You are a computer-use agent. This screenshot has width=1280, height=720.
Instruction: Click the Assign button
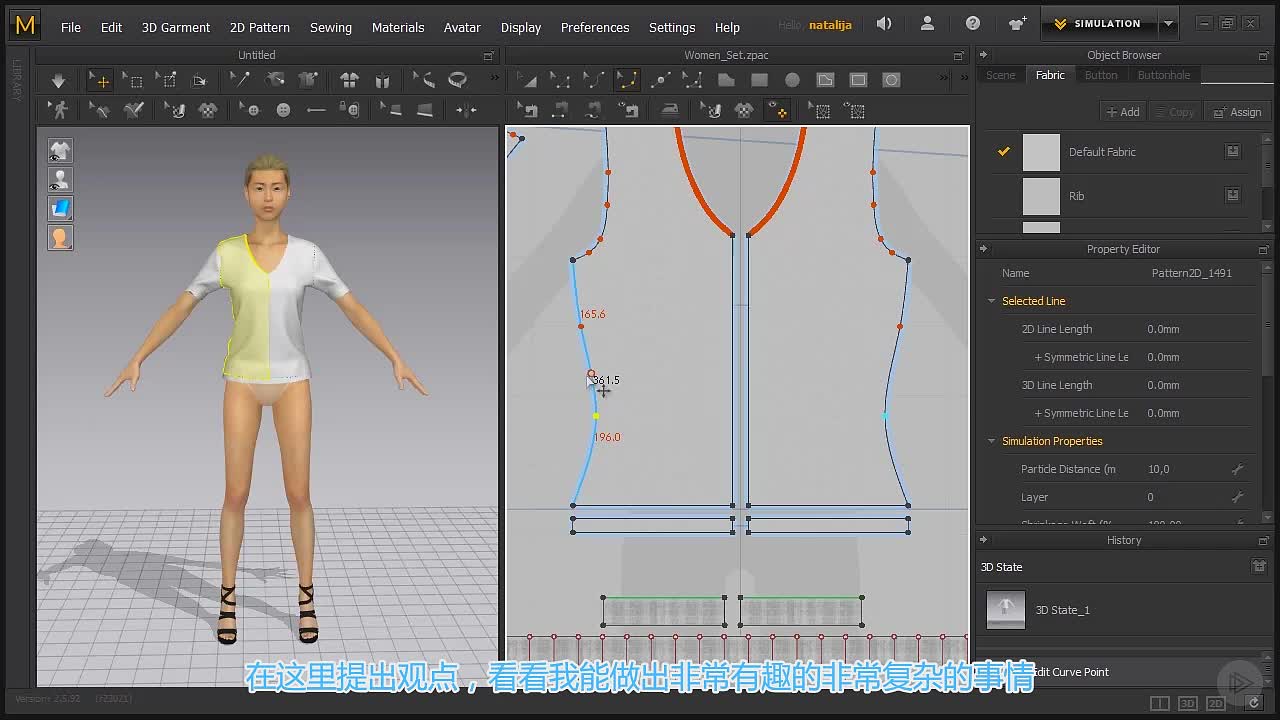[1237, 112]
